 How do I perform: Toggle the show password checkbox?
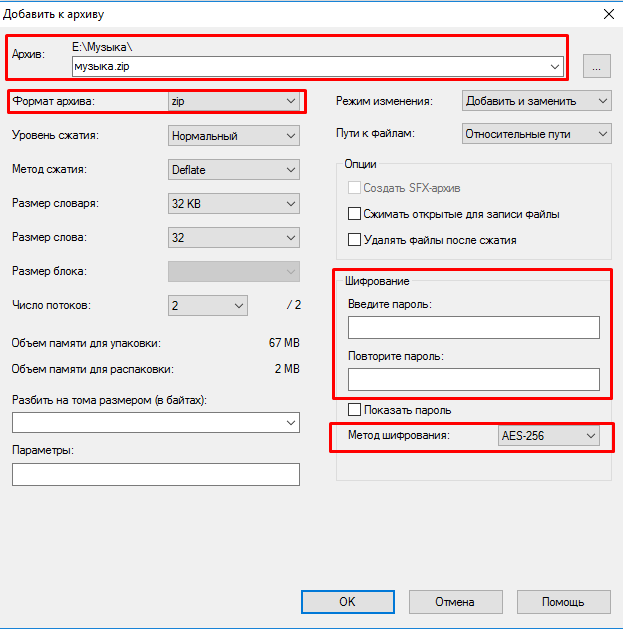(354, 410)
